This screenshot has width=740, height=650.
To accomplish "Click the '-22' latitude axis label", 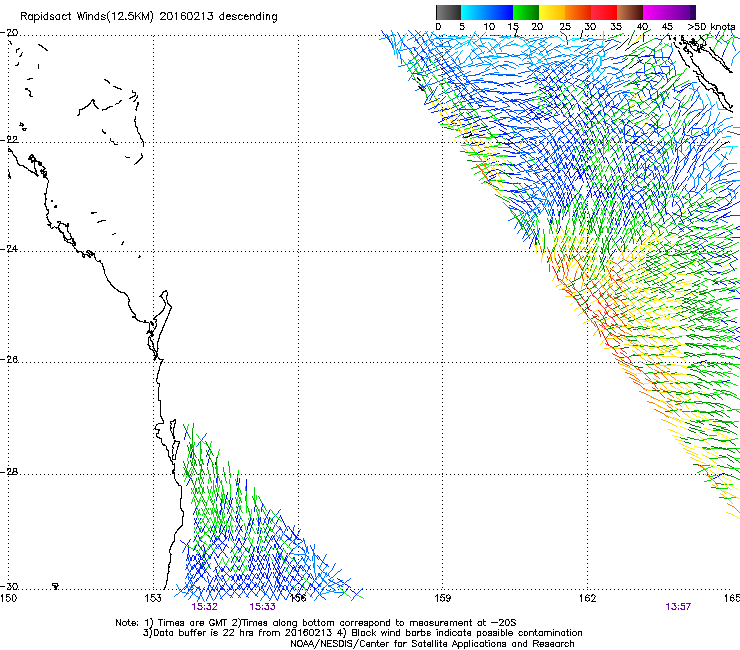I will 9,140.
